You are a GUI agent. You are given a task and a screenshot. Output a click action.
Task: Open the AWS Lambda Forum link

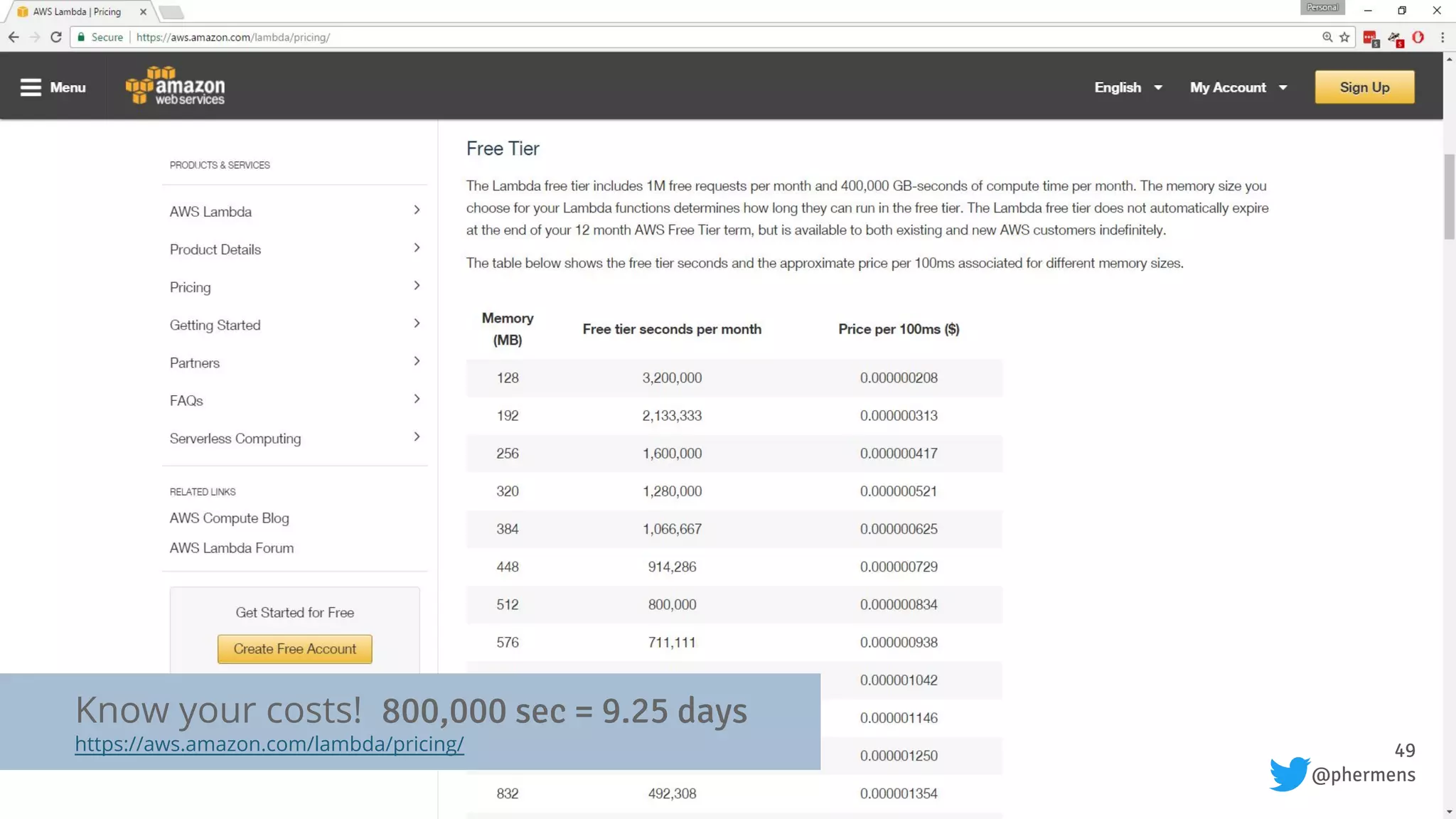pyautogui.click(x=231, y=547)
